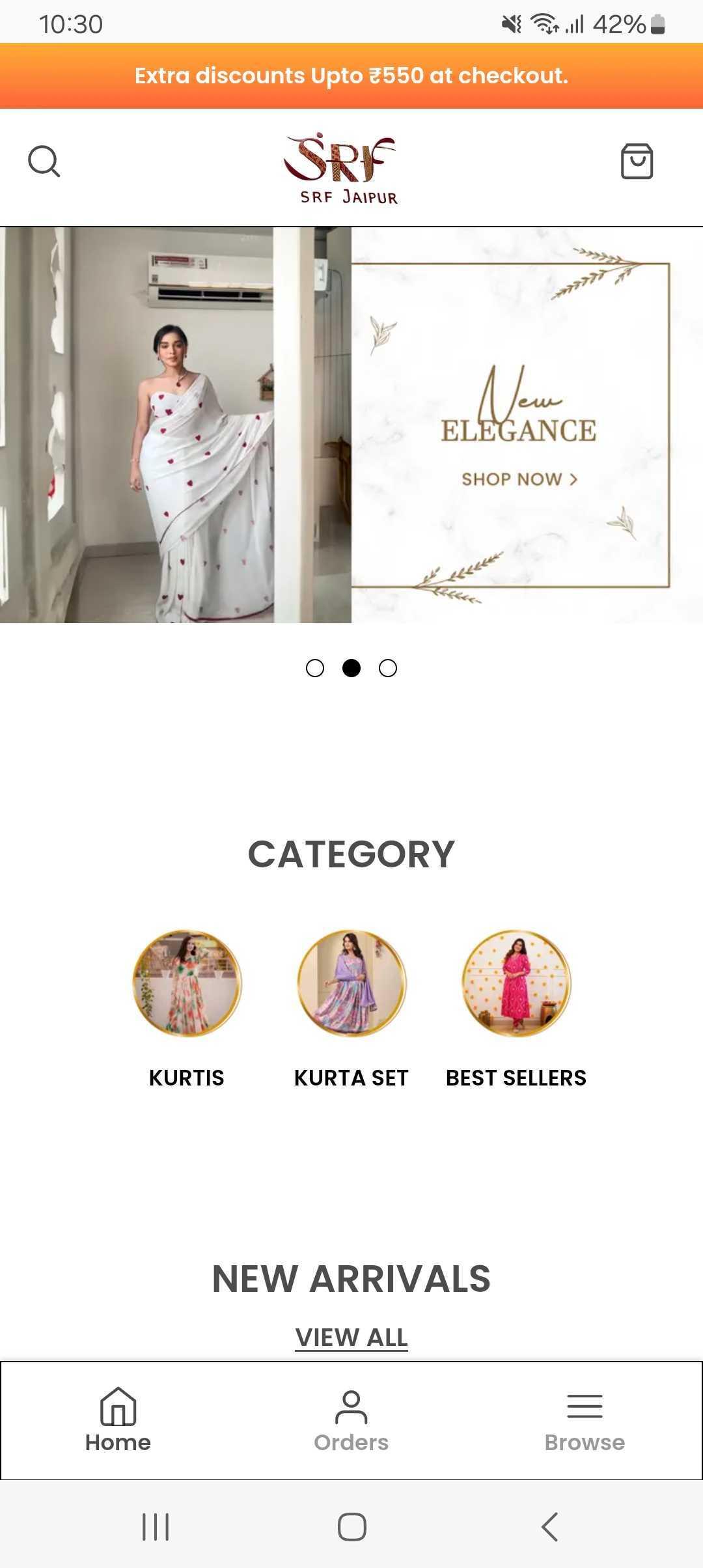Open View All new arrivals link
The width and height of the screenshot is (703, 1568).
pyautogui.click(x=351, y=1337)
